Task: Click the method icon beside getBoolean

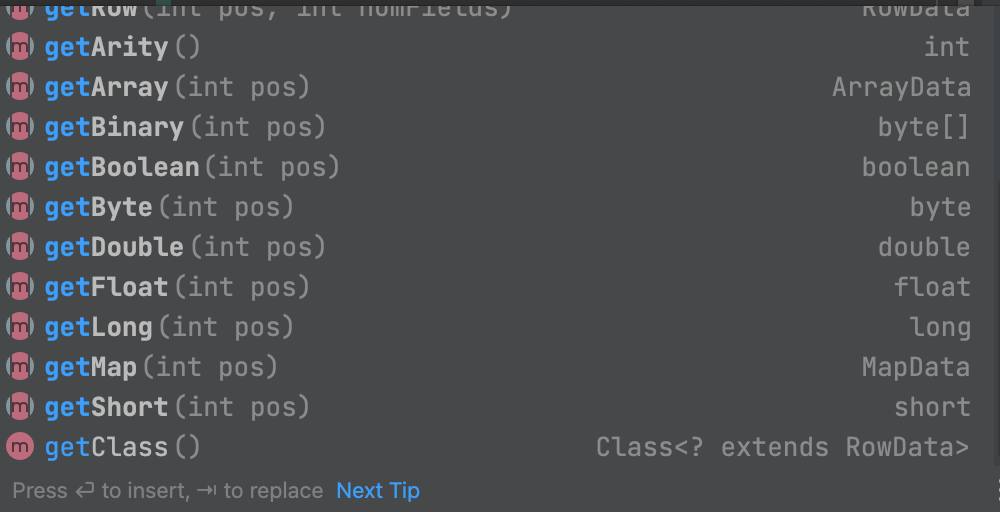Action: click(x=20, y=167)
